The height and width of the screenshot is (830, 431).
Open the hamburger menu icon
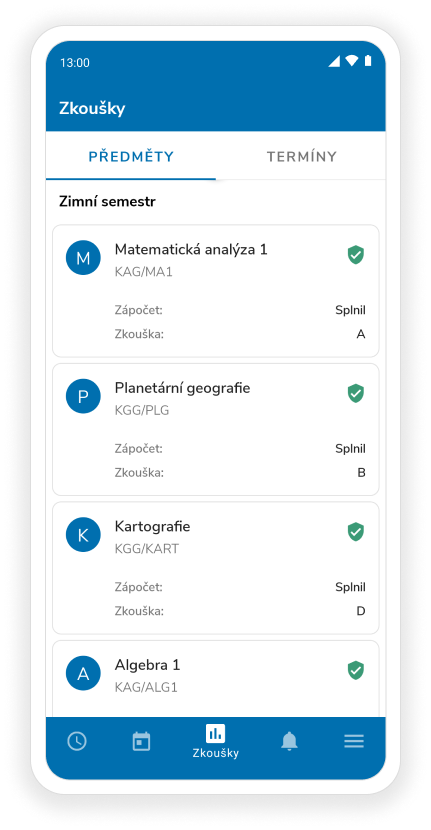354,741
